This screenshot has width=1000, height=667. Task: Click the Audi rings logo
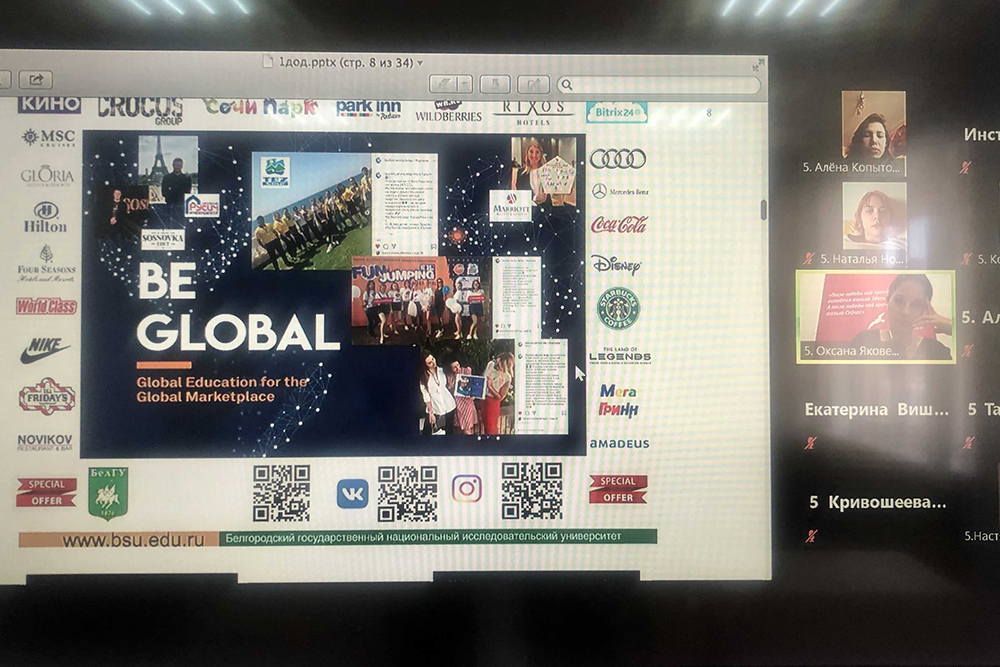pos(617,159)
